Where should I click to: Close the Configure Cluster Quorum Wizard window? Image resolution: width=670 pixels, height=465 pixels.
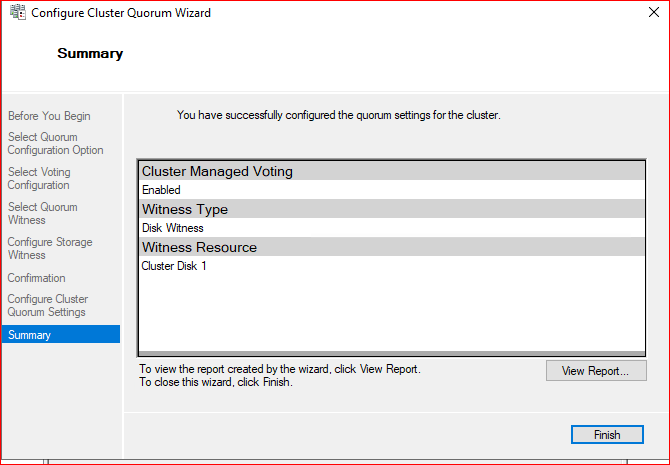click(x=654, y=12)
